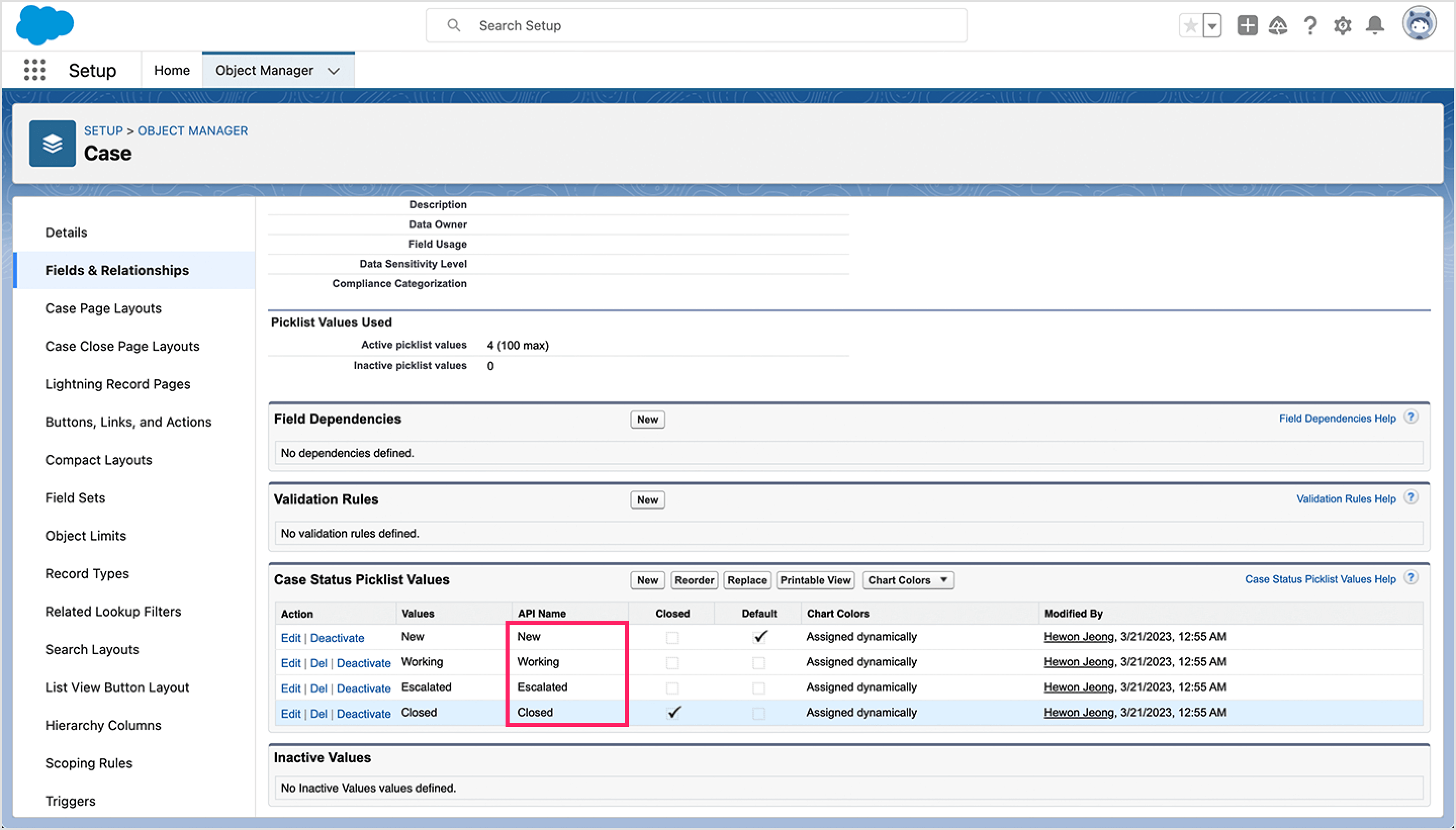Toggle Default checkbox on Closed status row
Image resolution: width=1456 pixels, height=830 pixels.
[758, 712]
